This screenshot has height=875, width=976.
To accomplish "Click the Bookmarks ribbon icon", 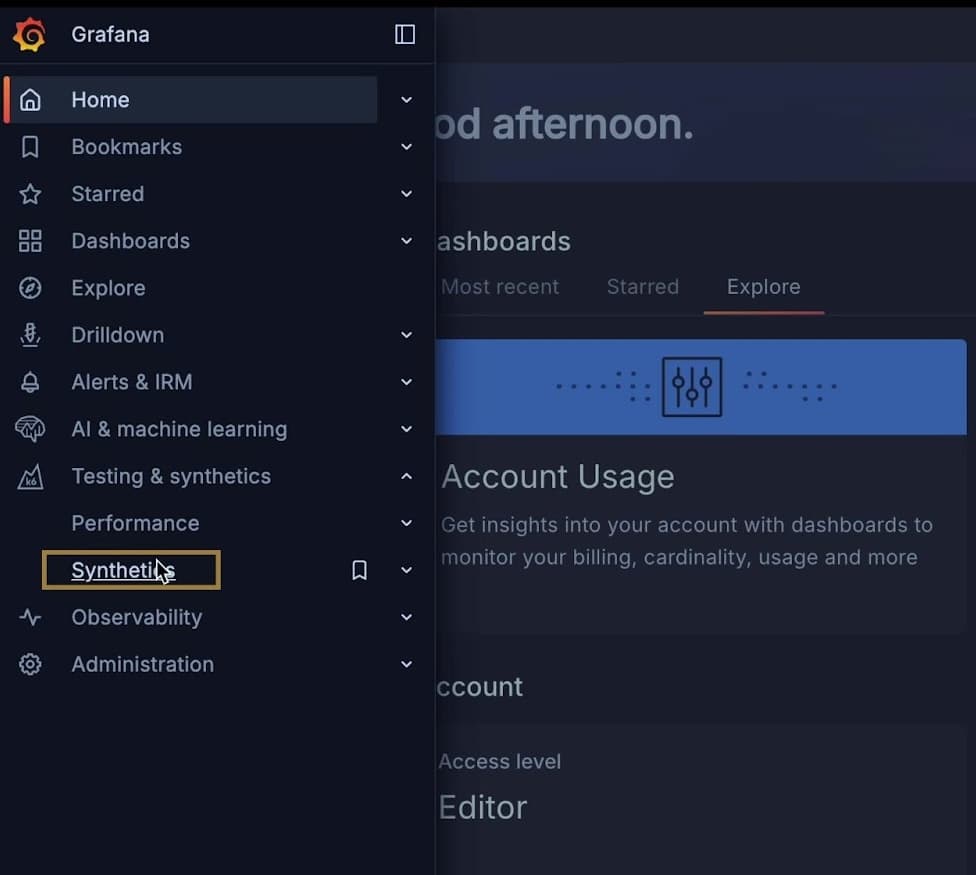I will click(x=30, y=147).
